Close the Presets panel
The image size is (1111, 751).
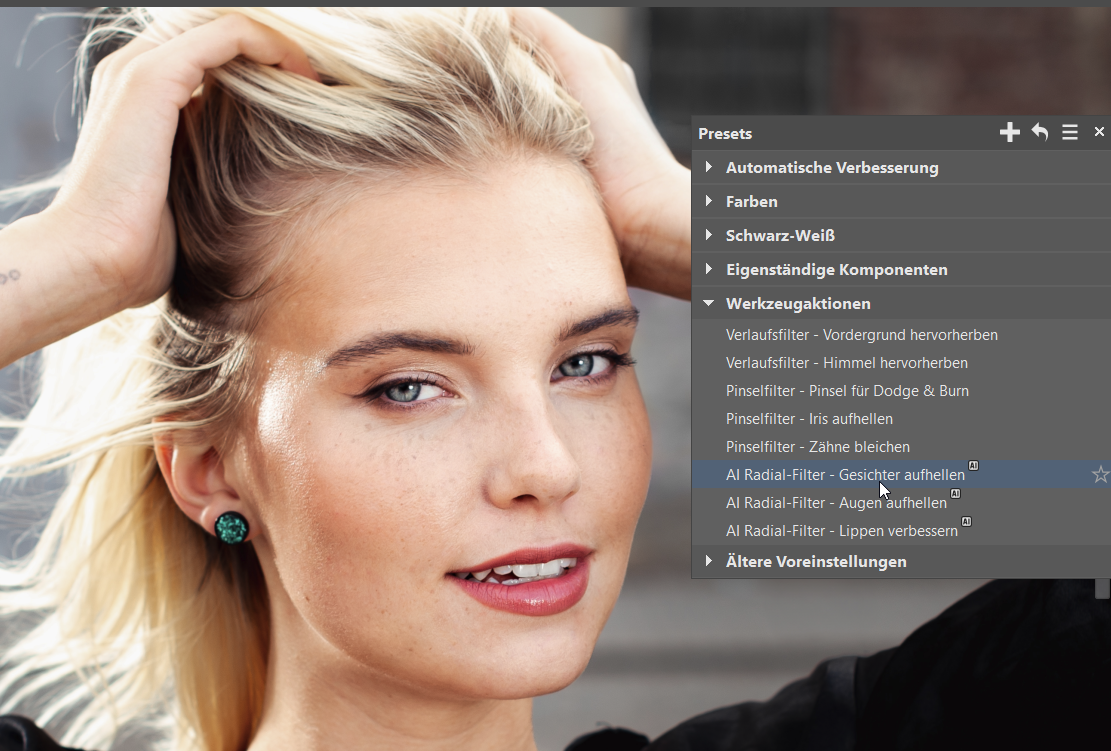click(x=1099, y=132)
